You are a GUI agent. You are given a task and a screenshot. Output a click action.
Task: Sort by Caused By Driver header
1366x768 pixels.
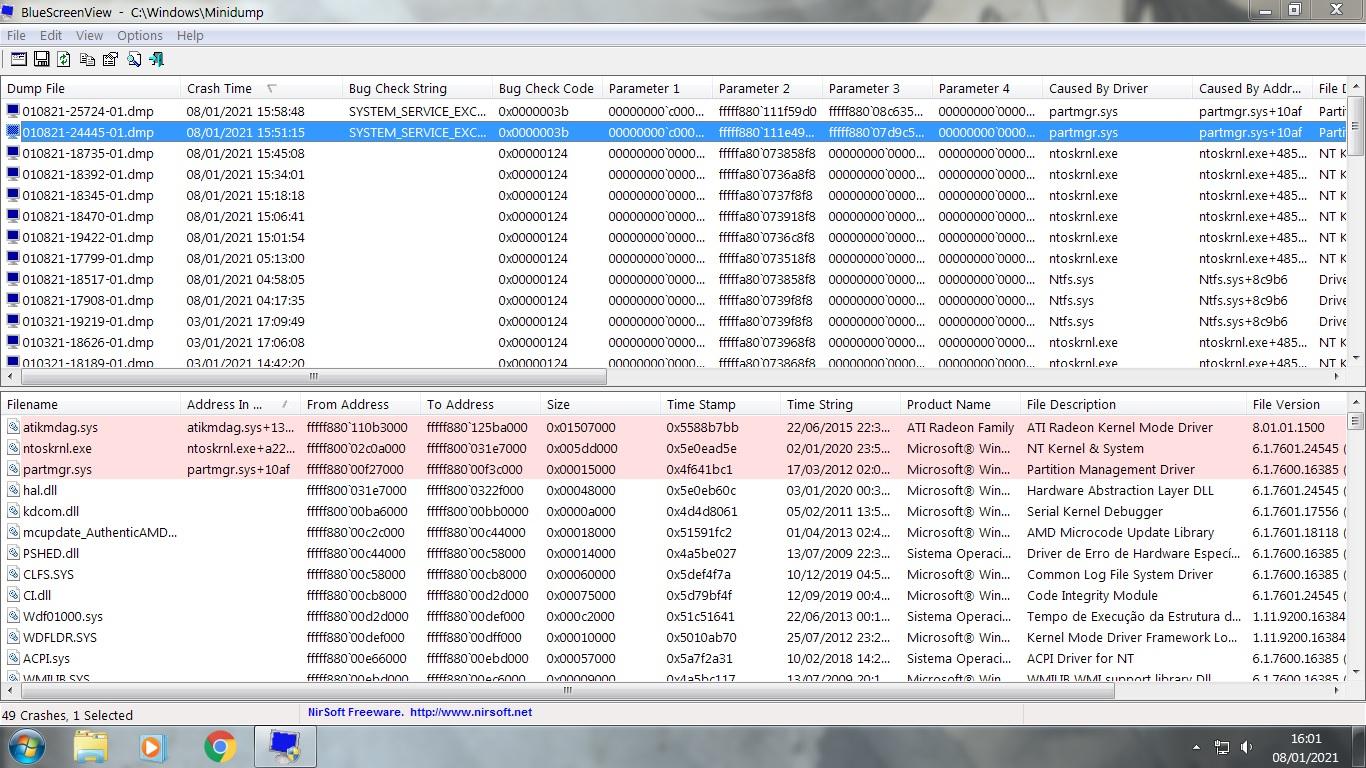tap(1117, 88)
